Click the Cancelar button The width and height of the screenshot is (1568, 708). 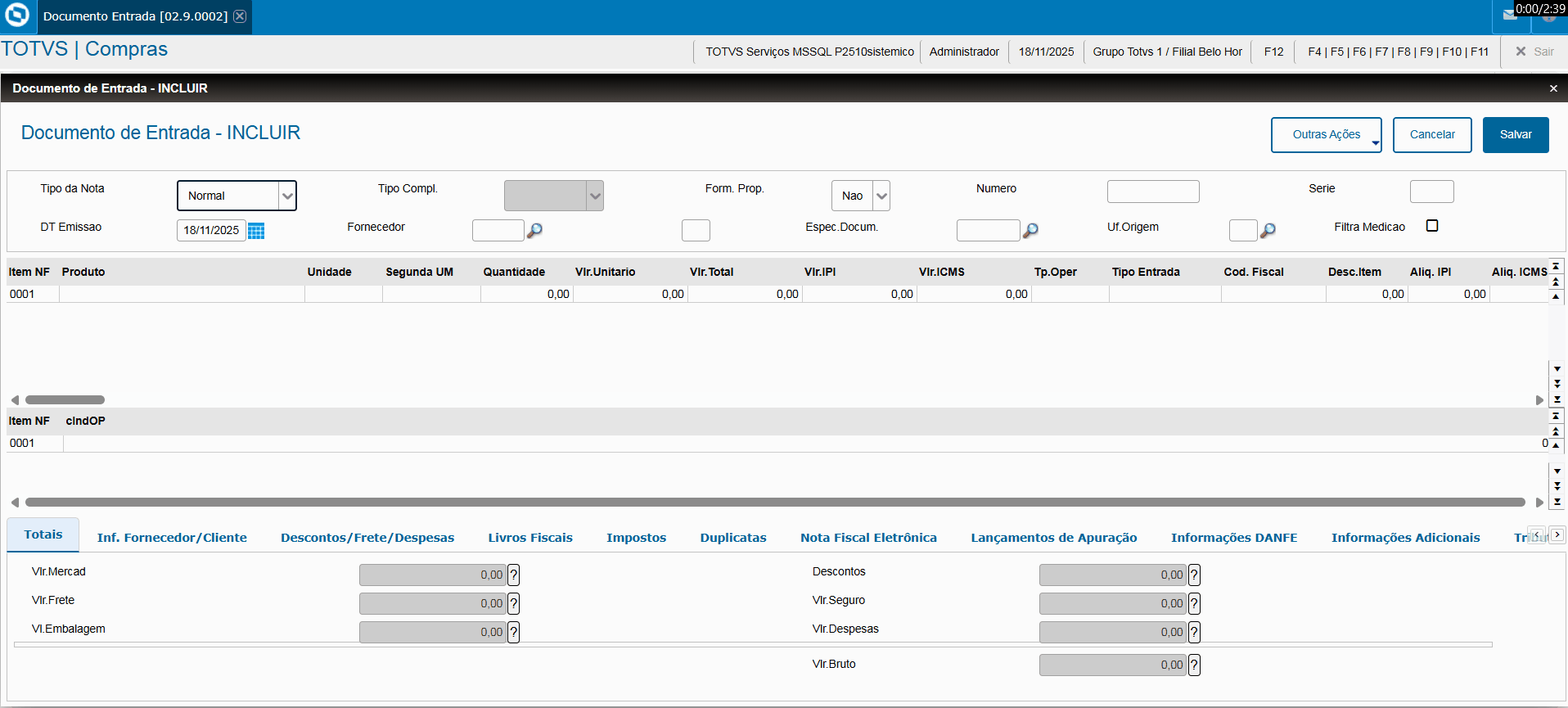pos(1432,135)
